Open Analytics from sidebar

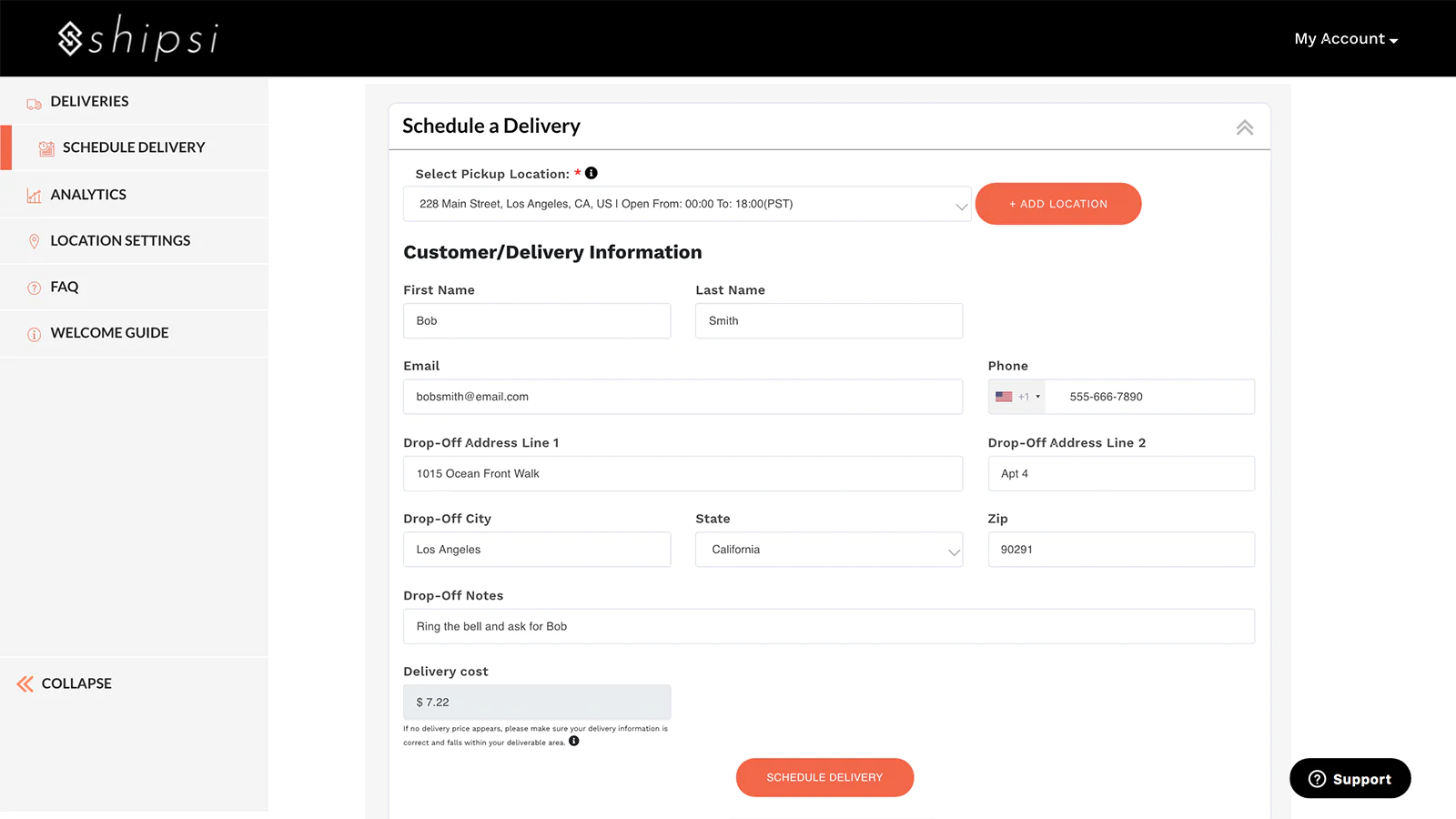click(134, 194)
